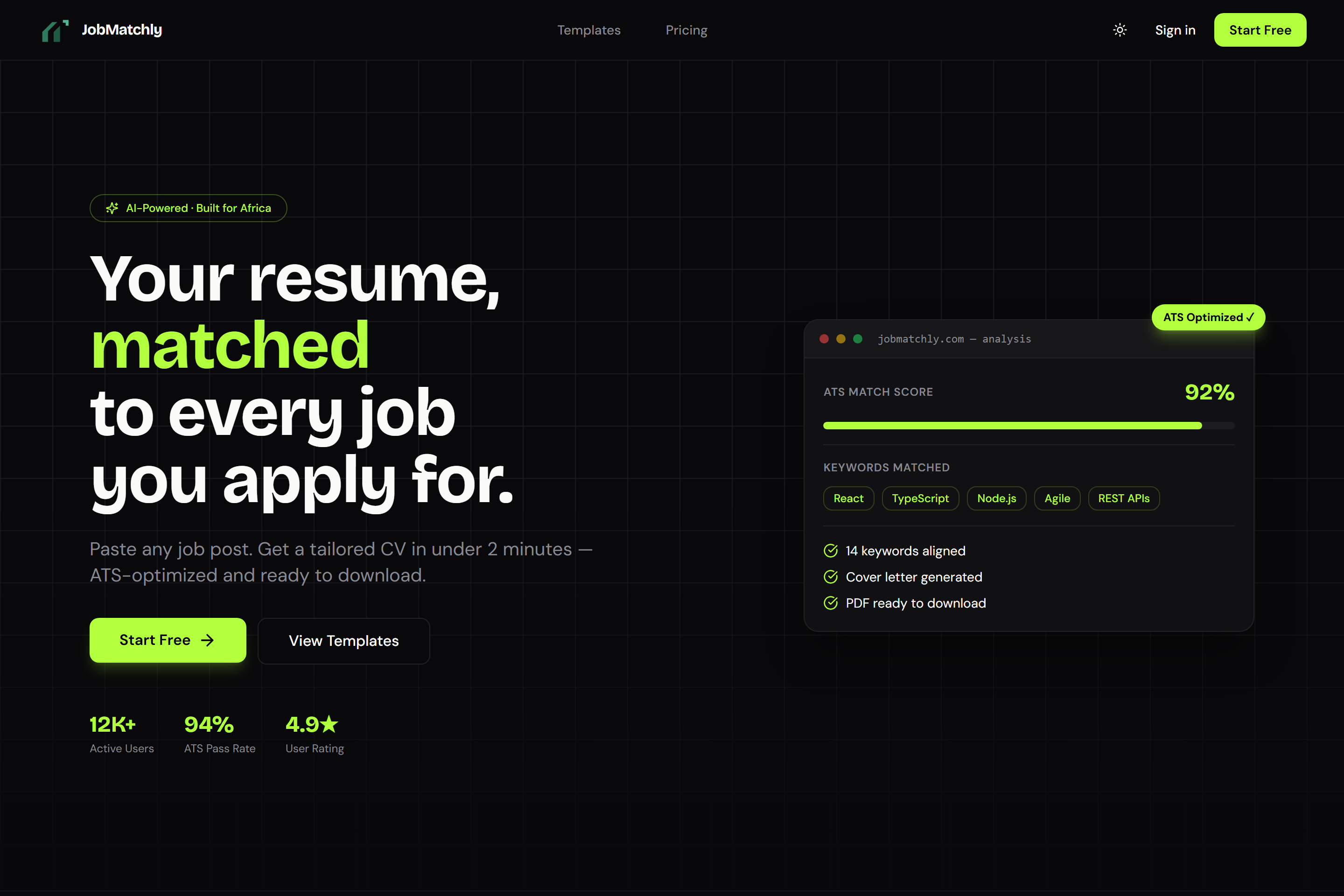Click the ATS MATCH SCORE label

click(x=878, y=392)
